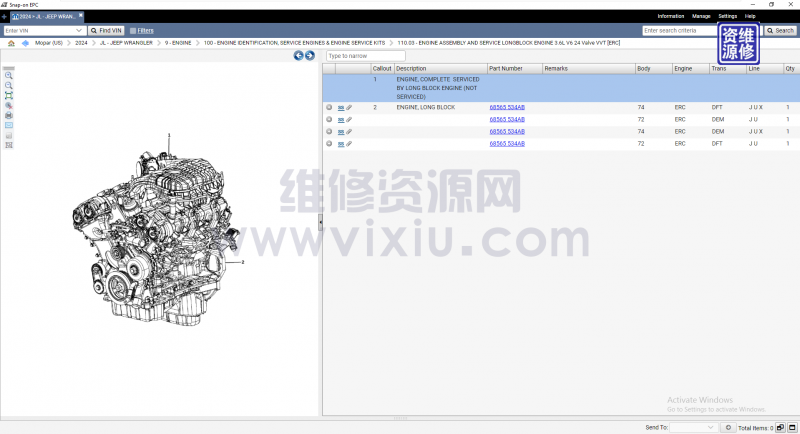Click the single window icon in status bar
The width and height of the screenshot is (800, 434).
[792, 427]
